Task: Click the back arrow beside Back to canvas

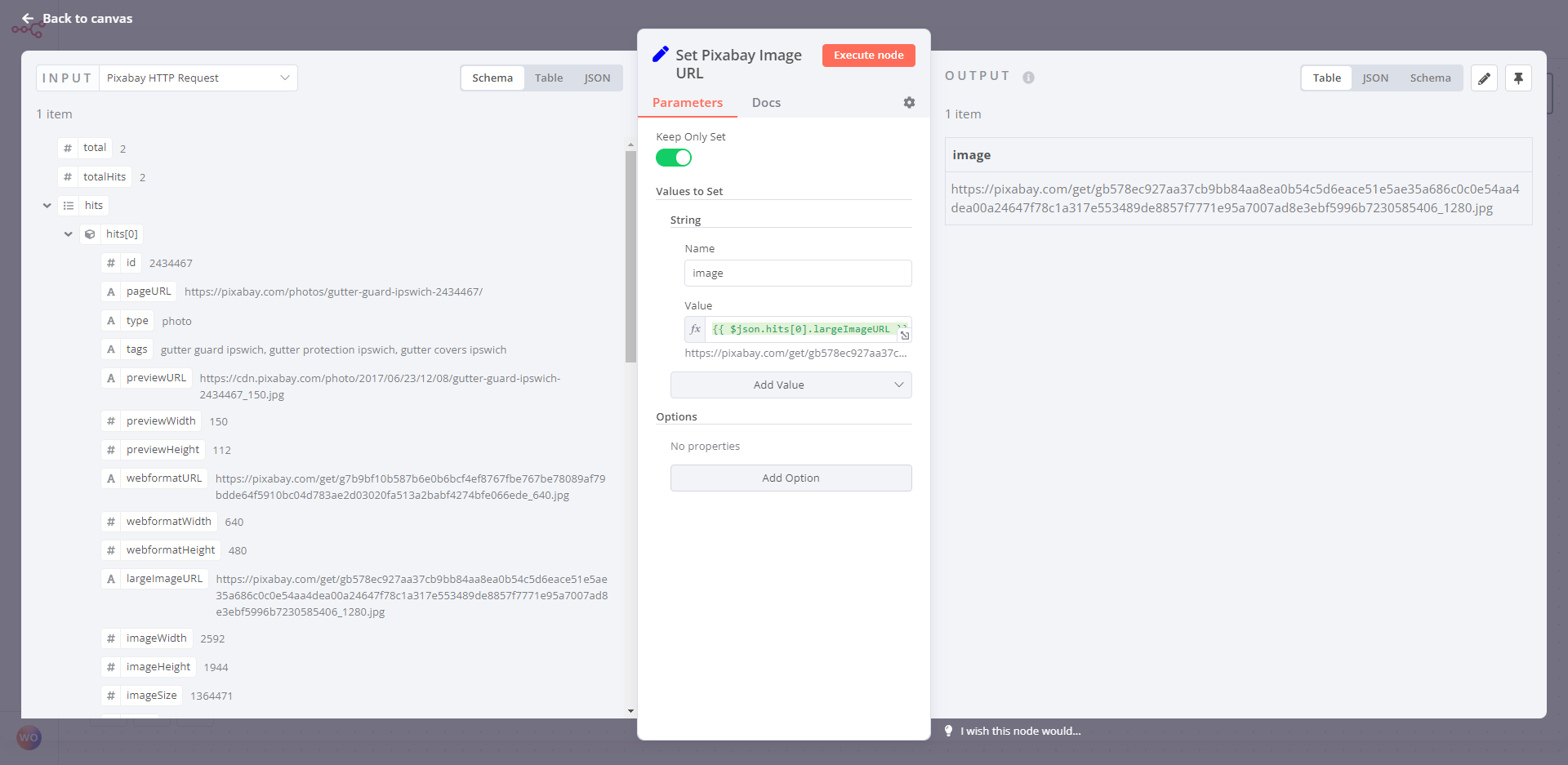Action: point(28,18)
